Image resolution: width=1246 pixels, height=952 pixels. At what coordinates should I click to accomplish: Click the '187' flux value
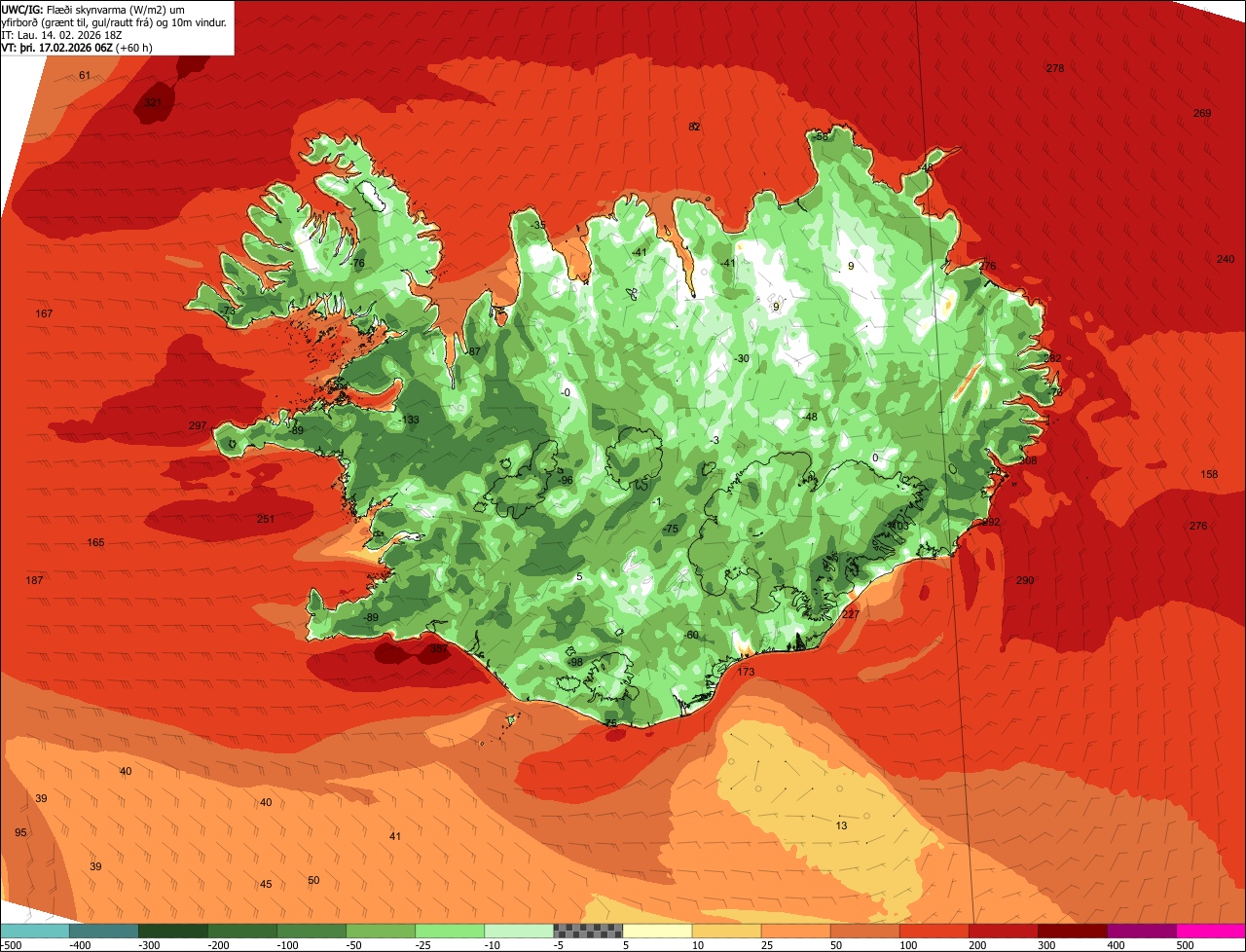(x=34, y=580)
